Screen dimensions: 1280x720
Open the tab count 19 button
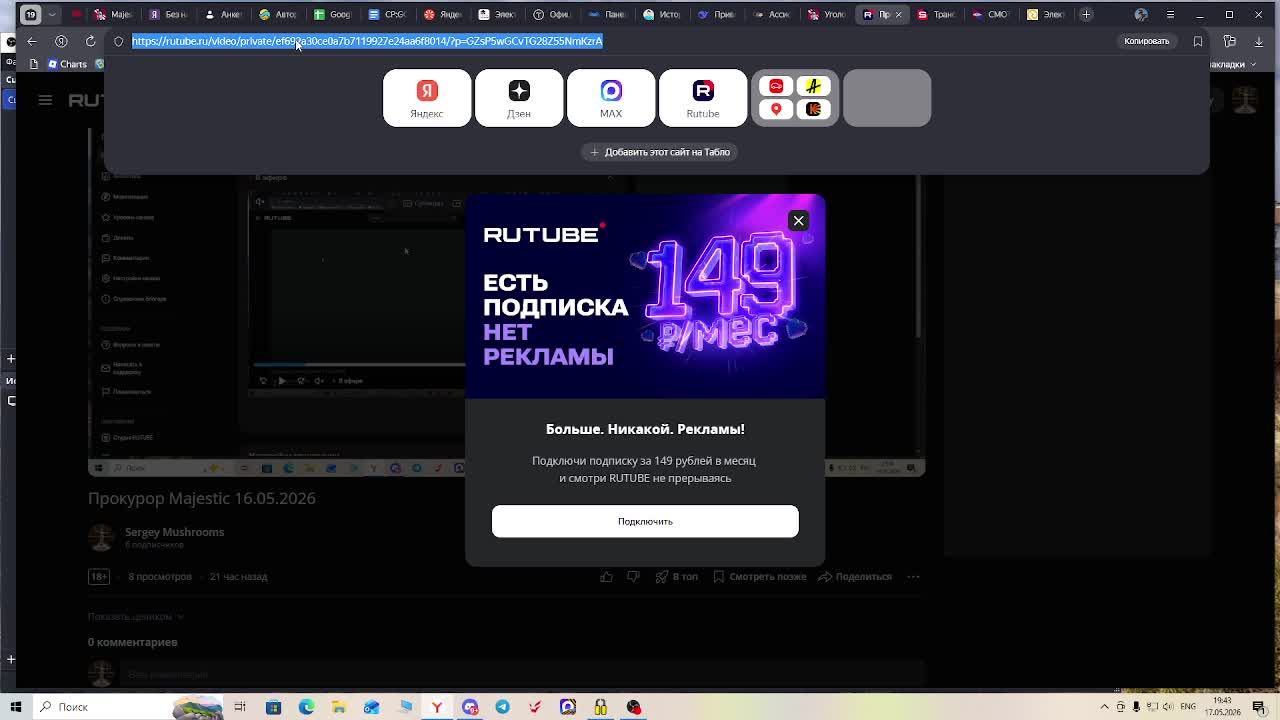31,14
